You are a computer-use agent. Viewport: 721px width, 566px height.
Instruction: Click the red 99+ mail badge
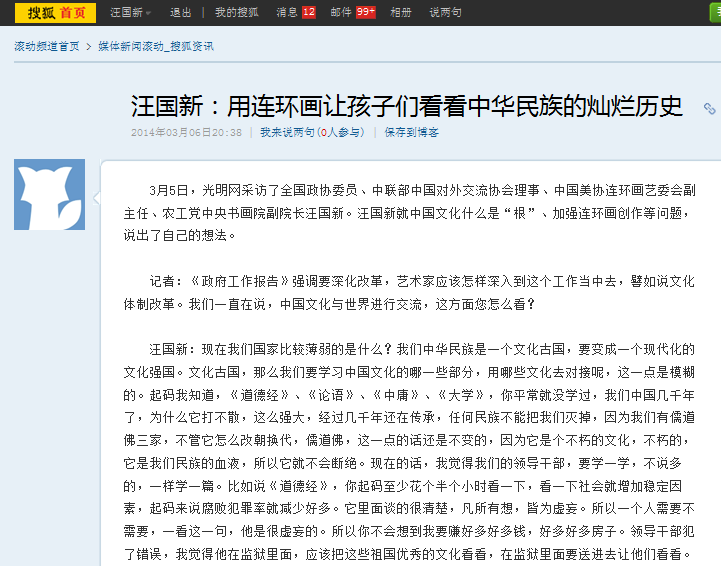pos(366,12)
